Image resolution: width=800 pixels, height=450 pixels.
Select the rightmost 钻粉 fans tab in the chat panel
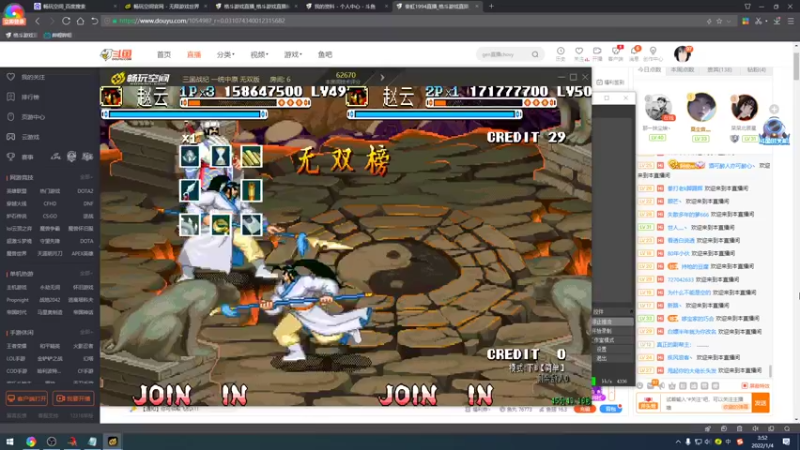[756, 70]
